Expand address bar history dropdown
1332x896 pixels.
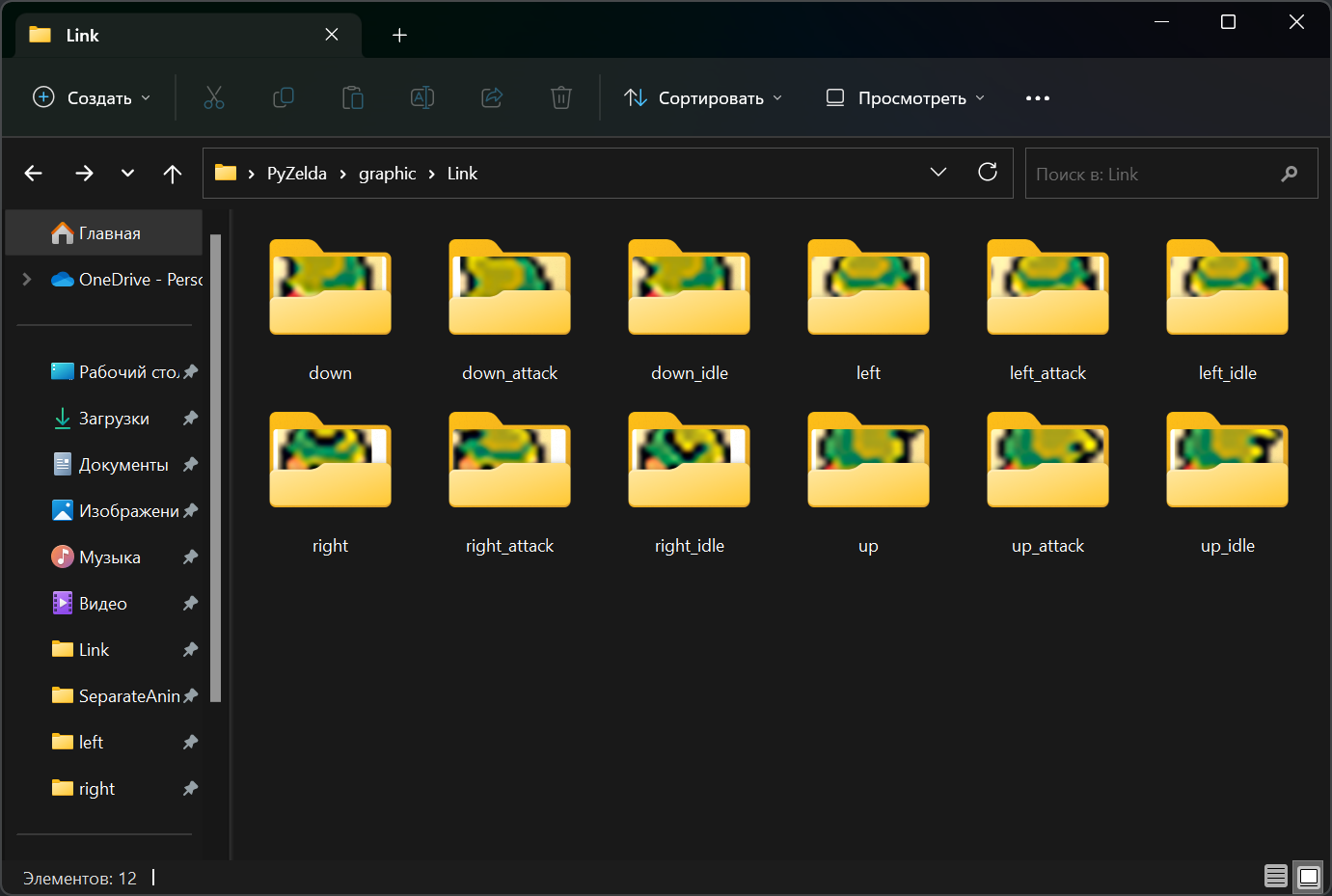pos(938,172)
